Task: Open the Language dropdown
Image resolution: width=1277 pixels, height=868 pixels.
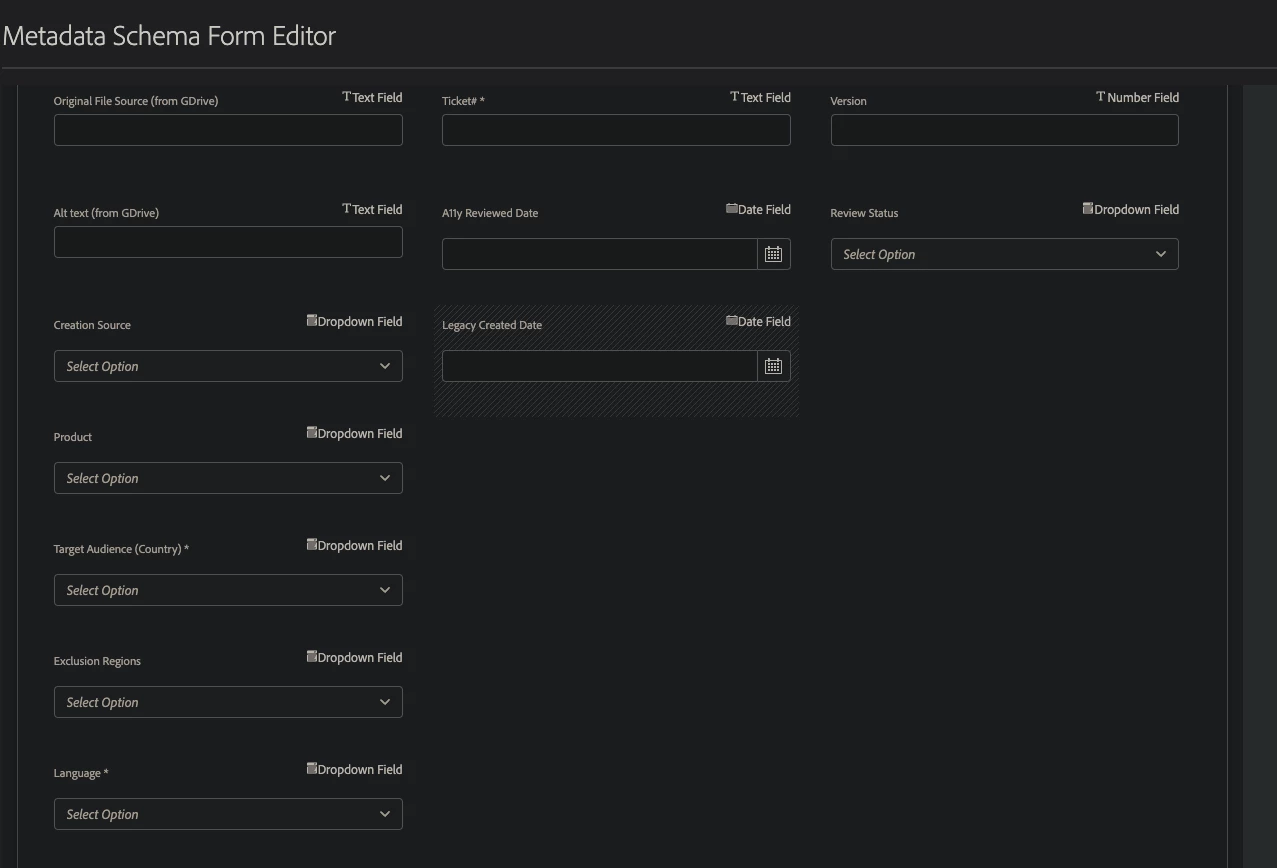Action: (228, 814)
